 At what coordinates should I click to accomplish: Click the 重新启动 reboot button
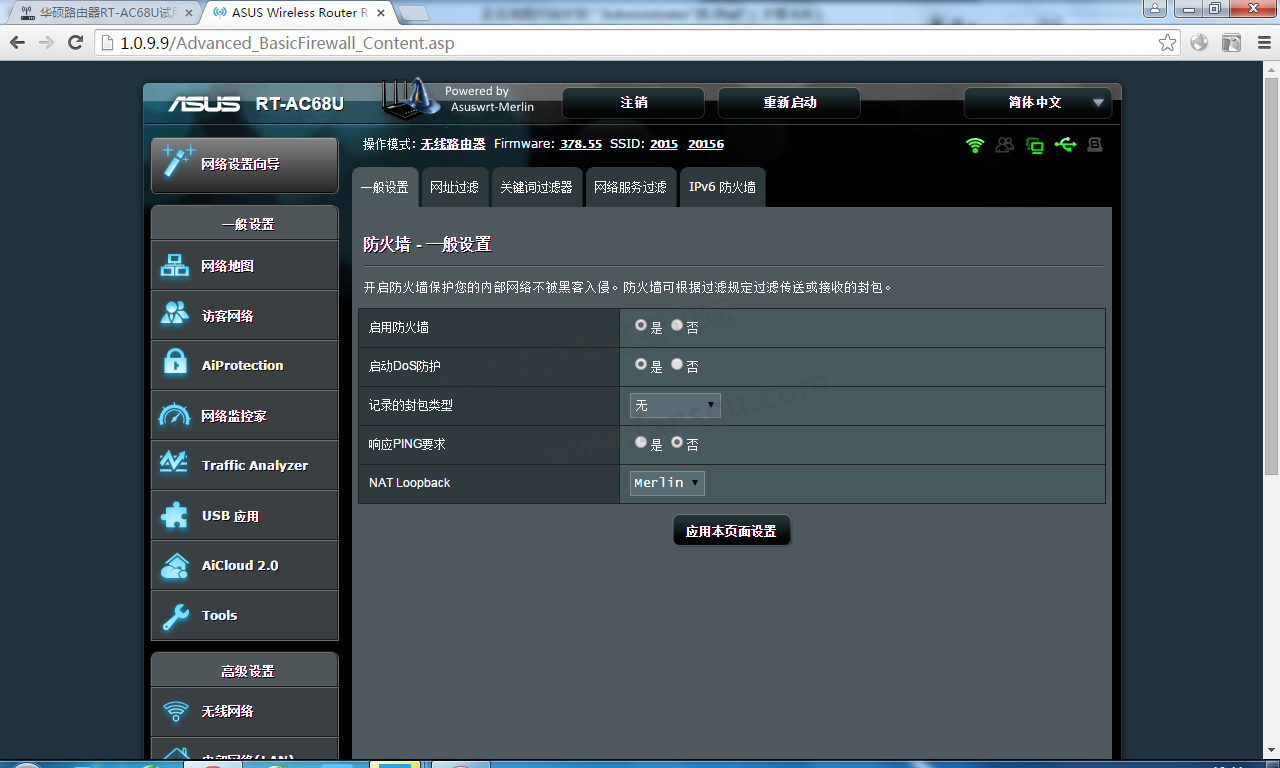coord(789,103)
